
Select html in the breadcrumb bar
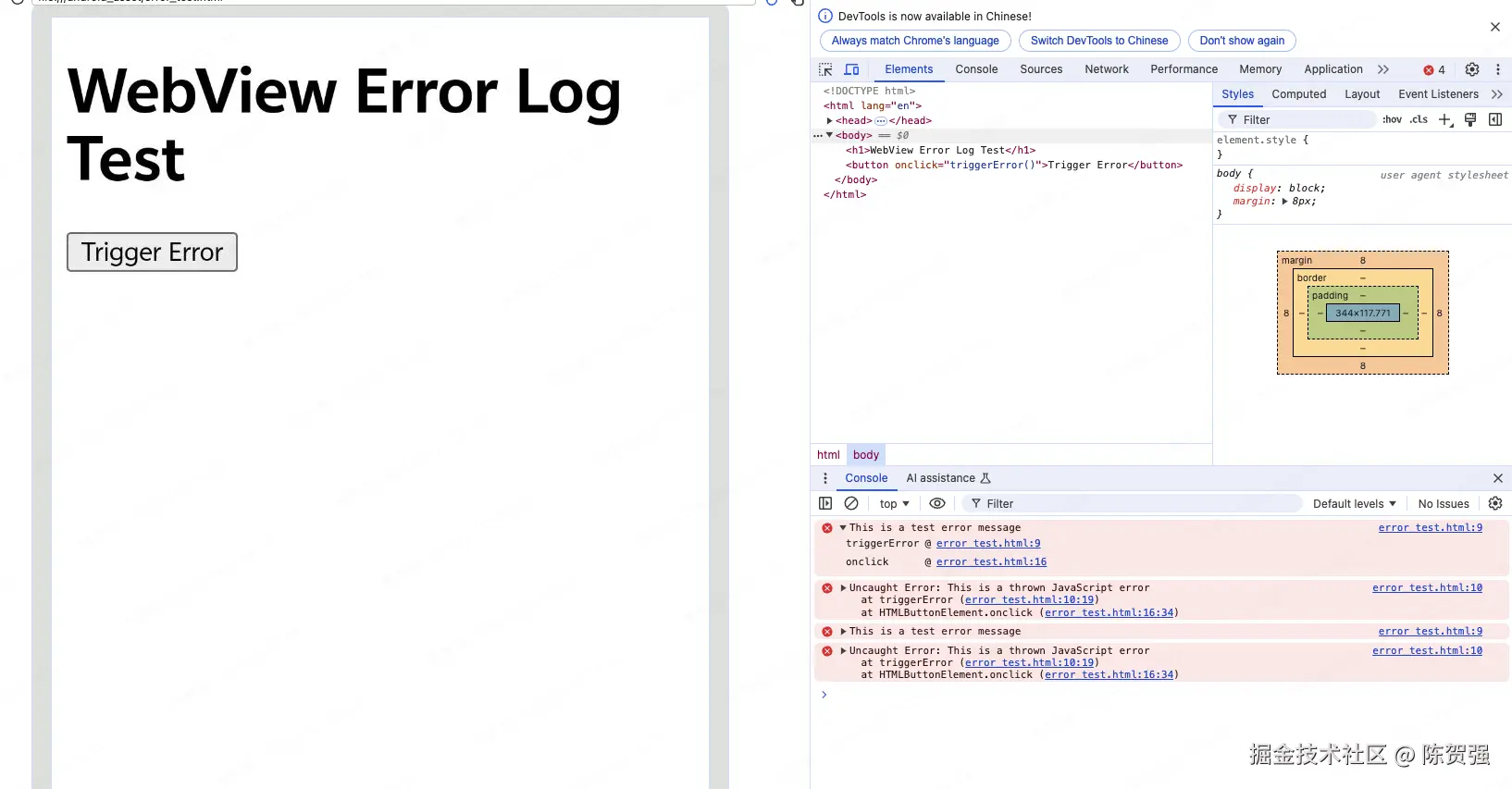tap(828, 455)
